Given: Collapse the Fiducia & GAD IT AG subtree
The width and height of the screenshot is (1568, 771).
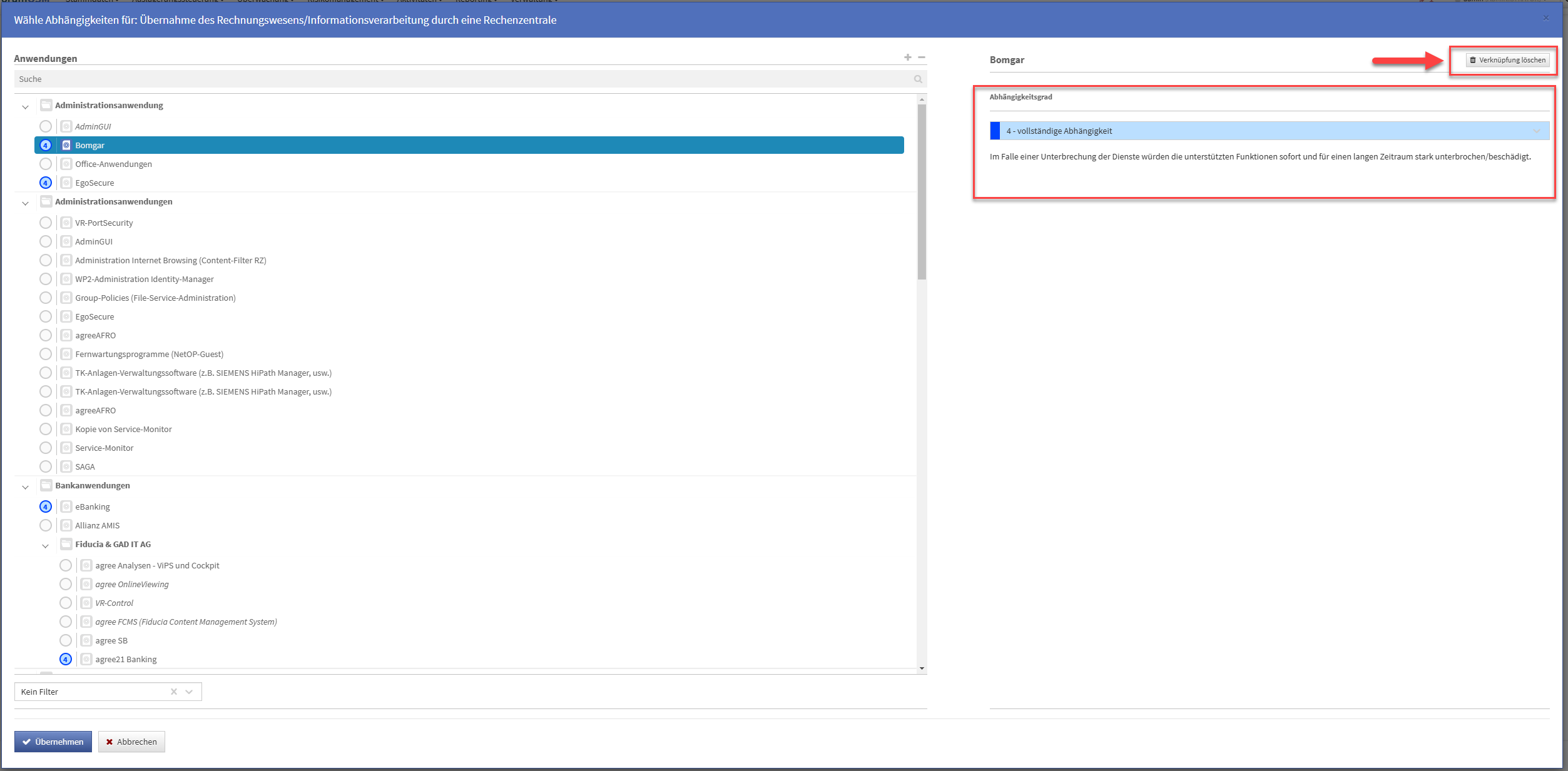Looking at the screenshot, I should (45, 546).
